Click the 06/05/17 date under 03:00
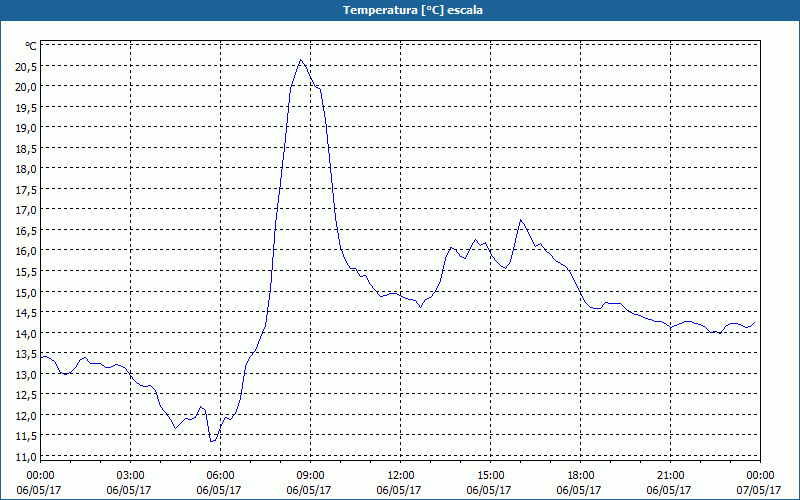Screen dimensions: 800x500 pyautogui.click(x=131, y=490)
